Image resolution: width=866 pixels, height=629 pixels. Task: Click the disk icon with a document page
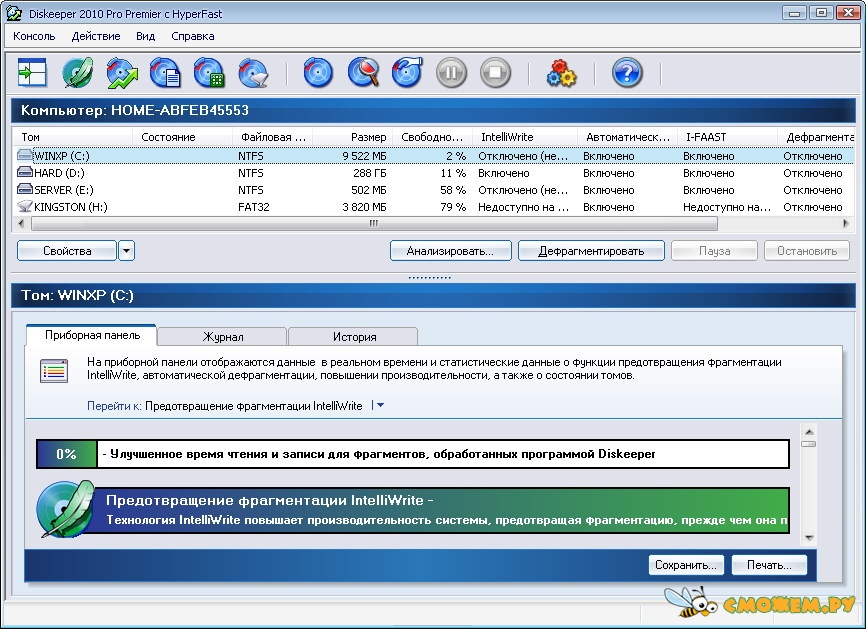pyautogui.click(x=165, y=72)
